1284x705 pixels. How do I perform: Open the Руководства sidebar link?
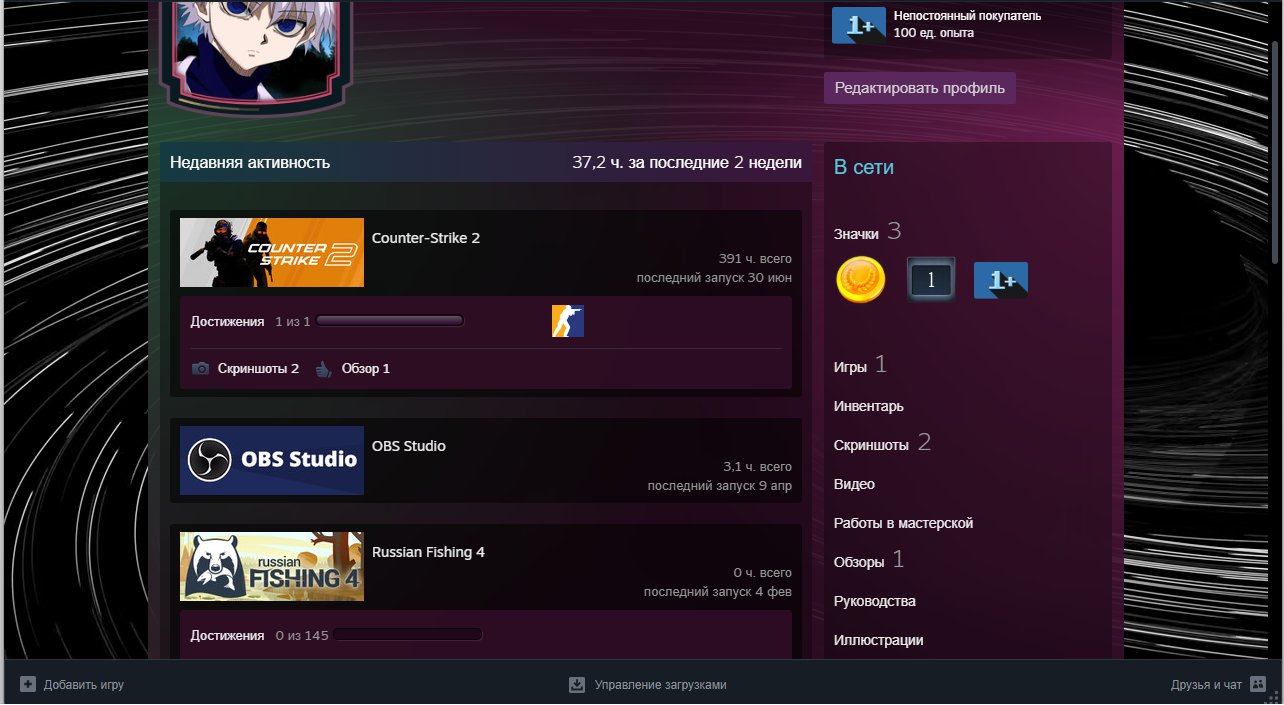point(875,601)
